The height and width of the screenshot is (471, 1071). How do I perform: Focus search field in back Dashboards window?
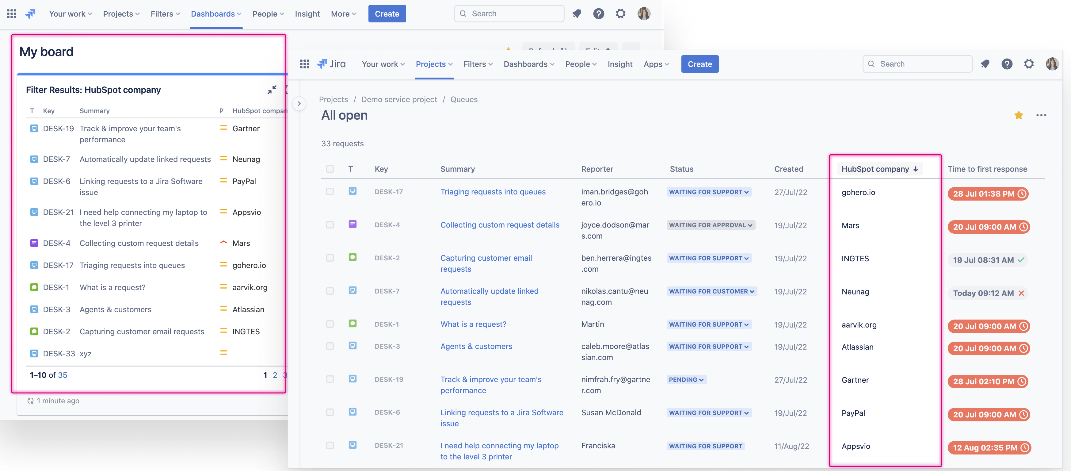(x=509, y=14)
